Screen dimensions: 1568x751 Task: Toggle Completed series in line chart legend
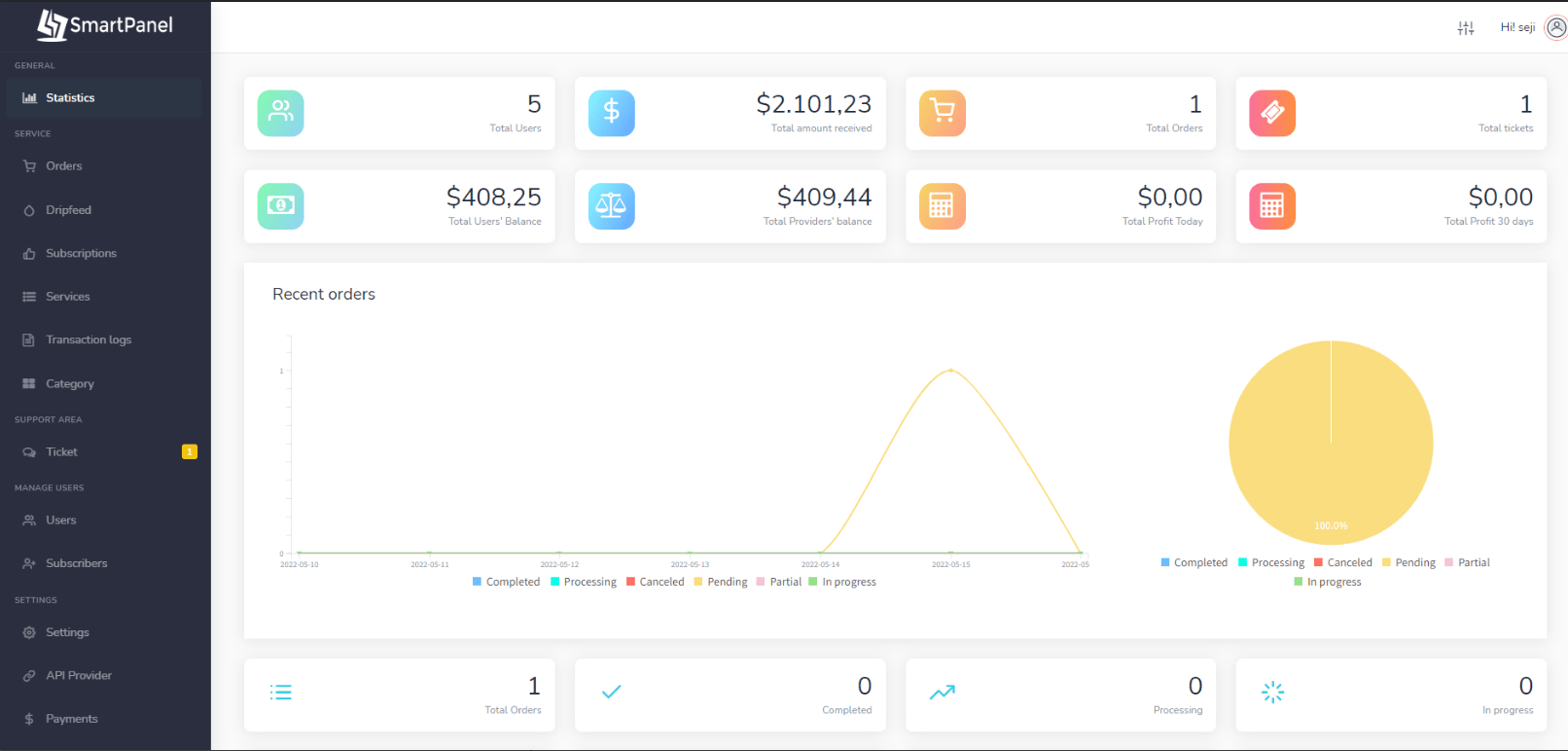click(x=506, y=582)
